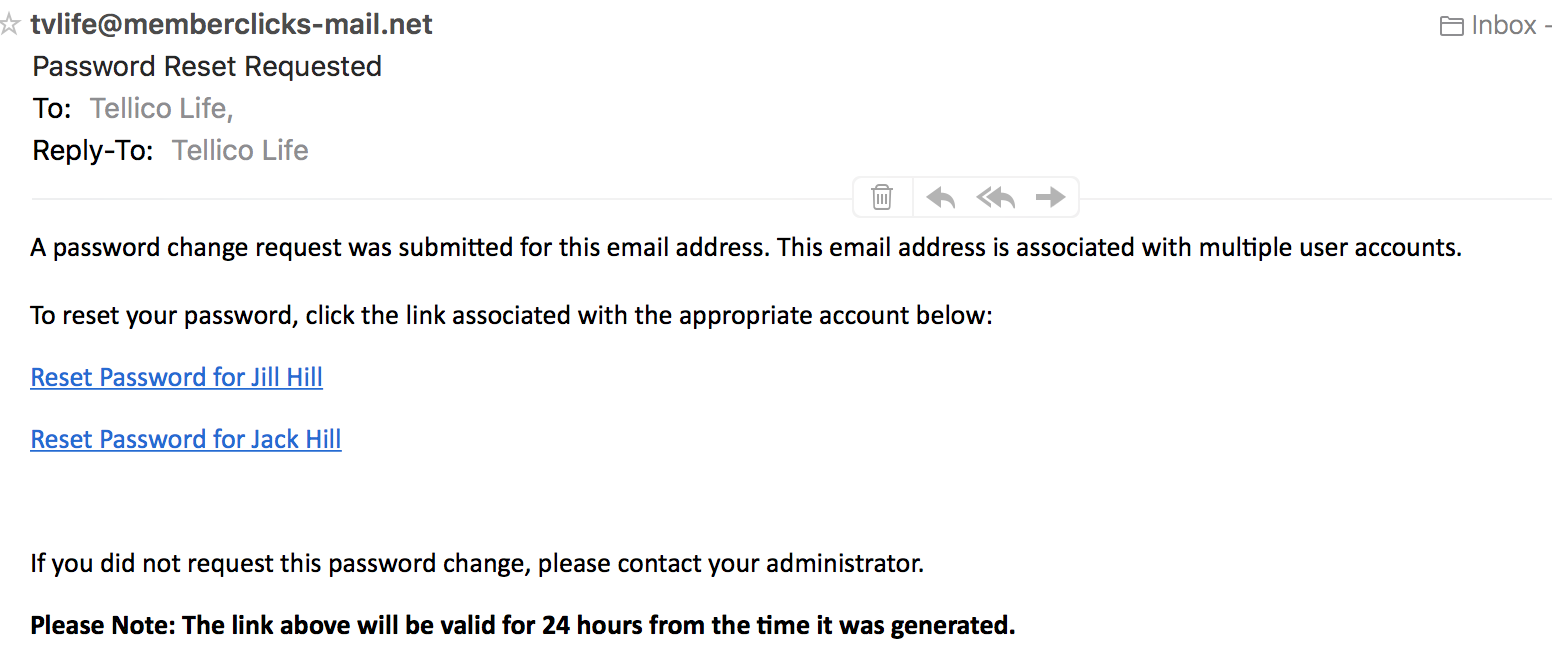Click the bold Please Note validity line

pyautogui.click(x=523, y=625)
